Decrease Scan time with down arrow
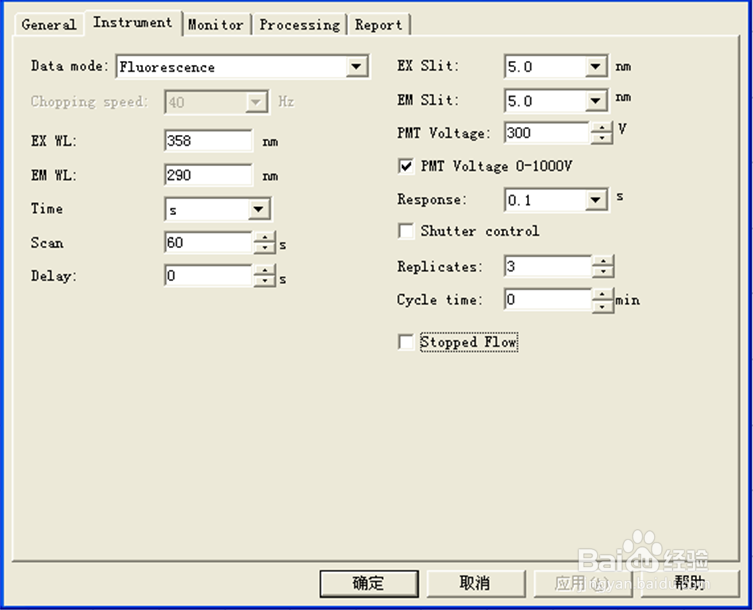Screen dimensions: 753x610 pyautogui.click(x=265, y=248)
